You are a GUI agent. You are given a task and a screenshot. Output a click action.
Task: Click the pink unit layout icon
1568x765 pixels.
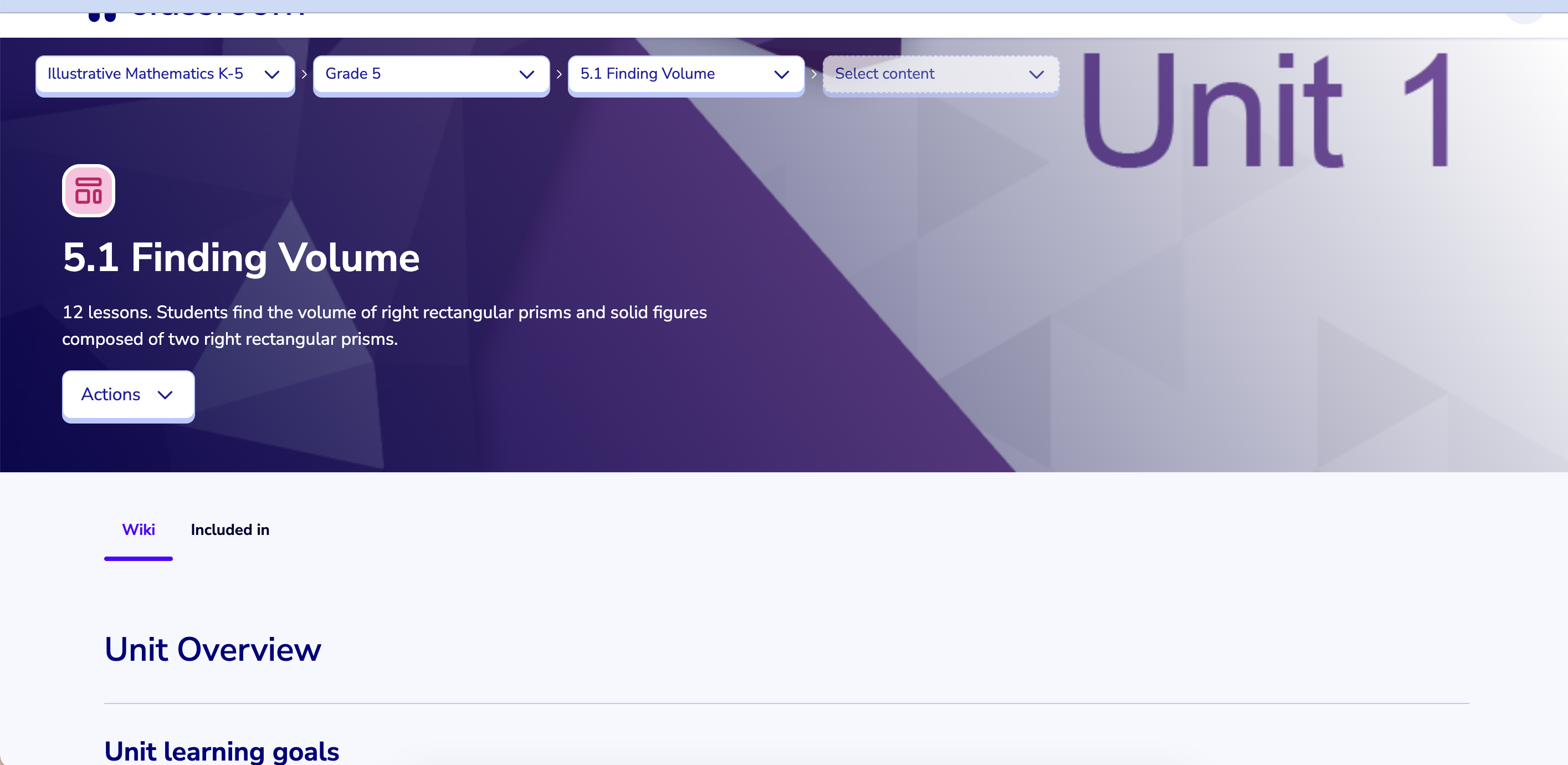(x=88, y=191)
